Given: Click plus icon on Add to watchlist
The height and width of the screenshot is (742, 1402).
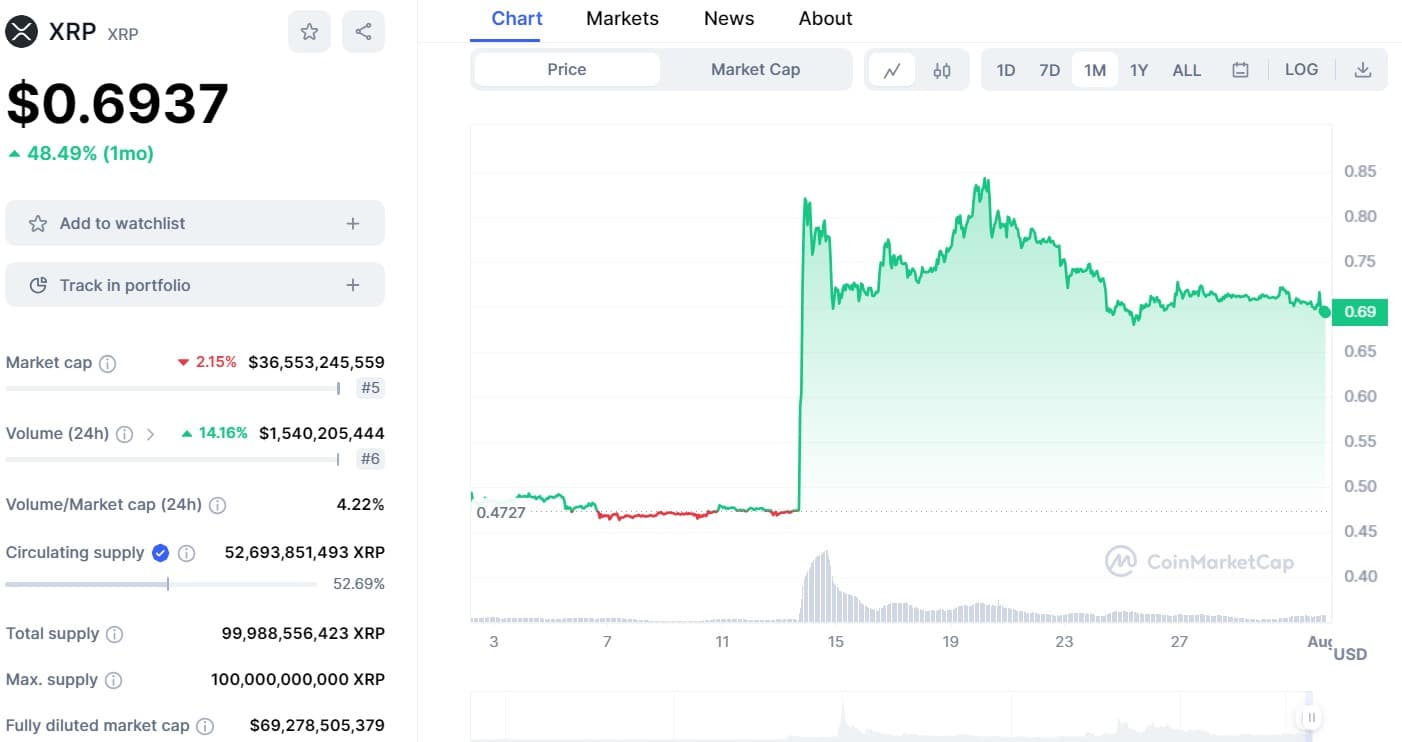Looking at the screenshot, I should 352,224.
